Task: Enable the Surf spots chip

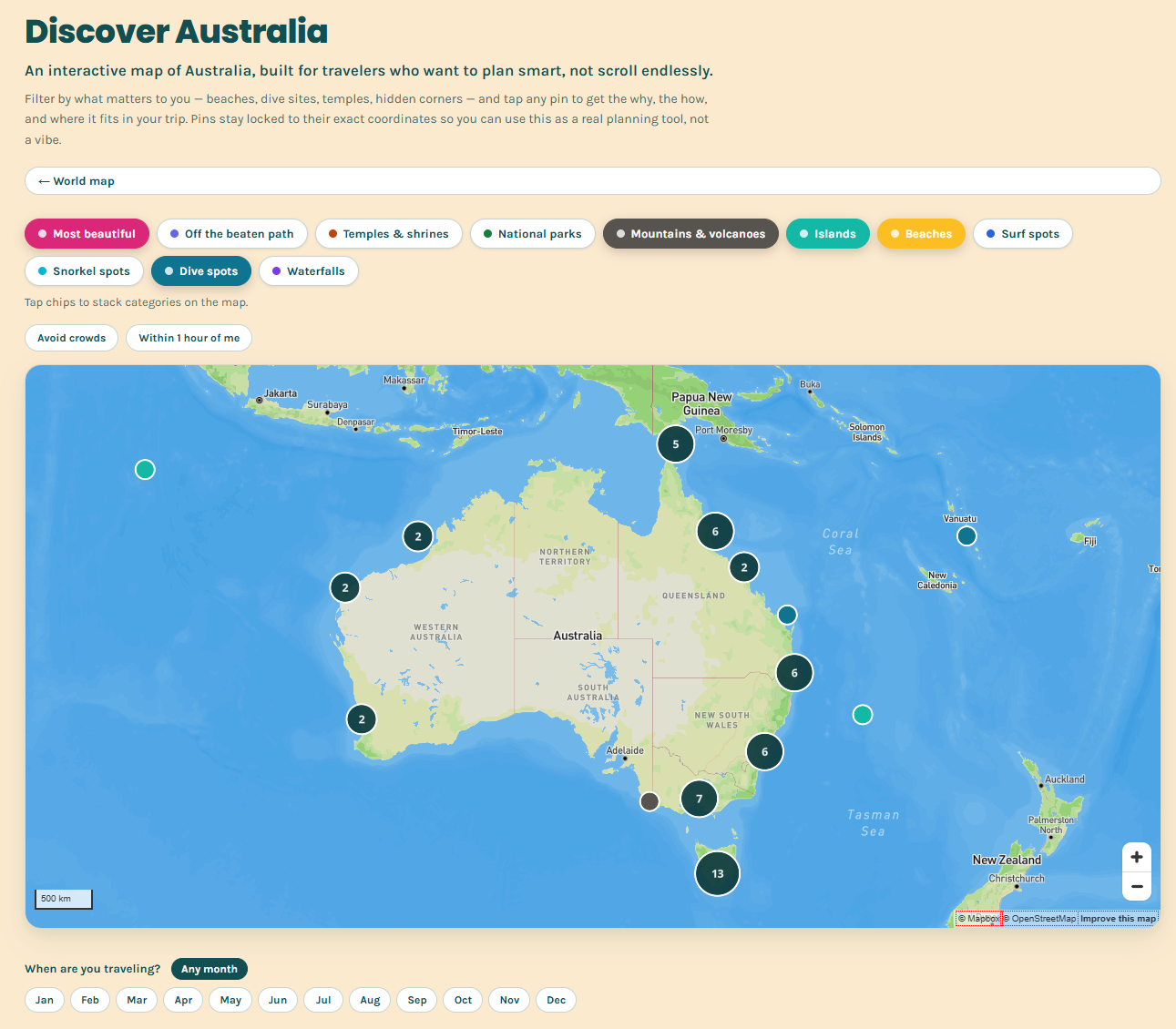Action: pyautogui.click(x=1023, y=234)
